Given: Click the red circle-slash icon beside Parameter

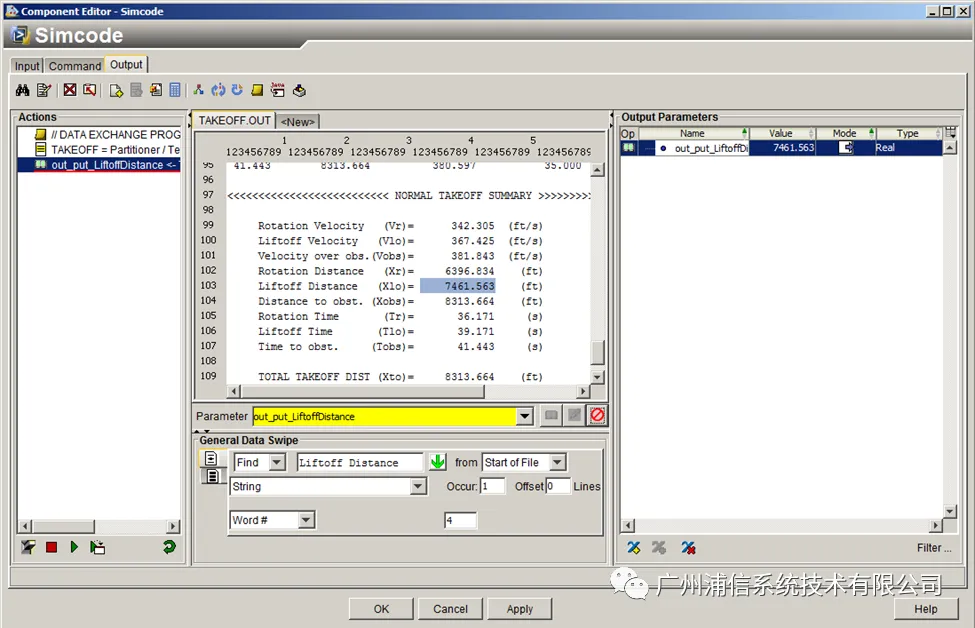Looking at the screenshot, I should tap(597, 415).
